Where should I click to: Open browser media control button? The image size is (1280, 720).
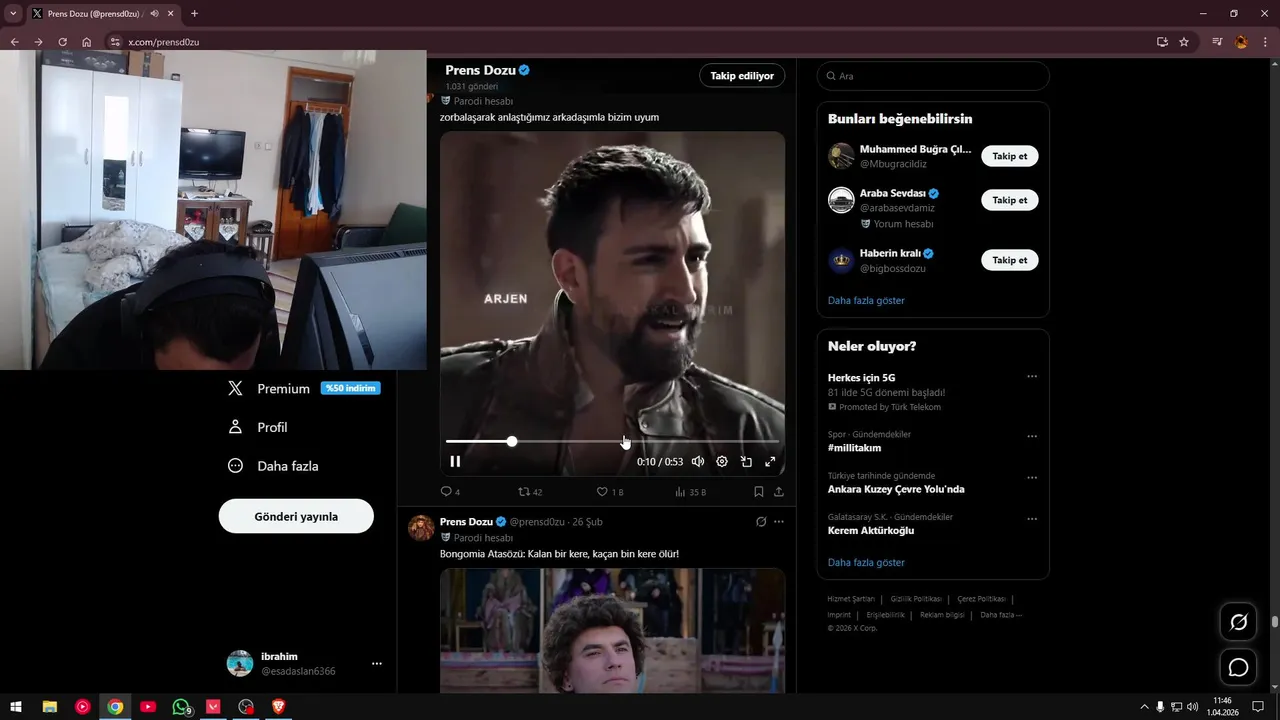pos(1217,42)
